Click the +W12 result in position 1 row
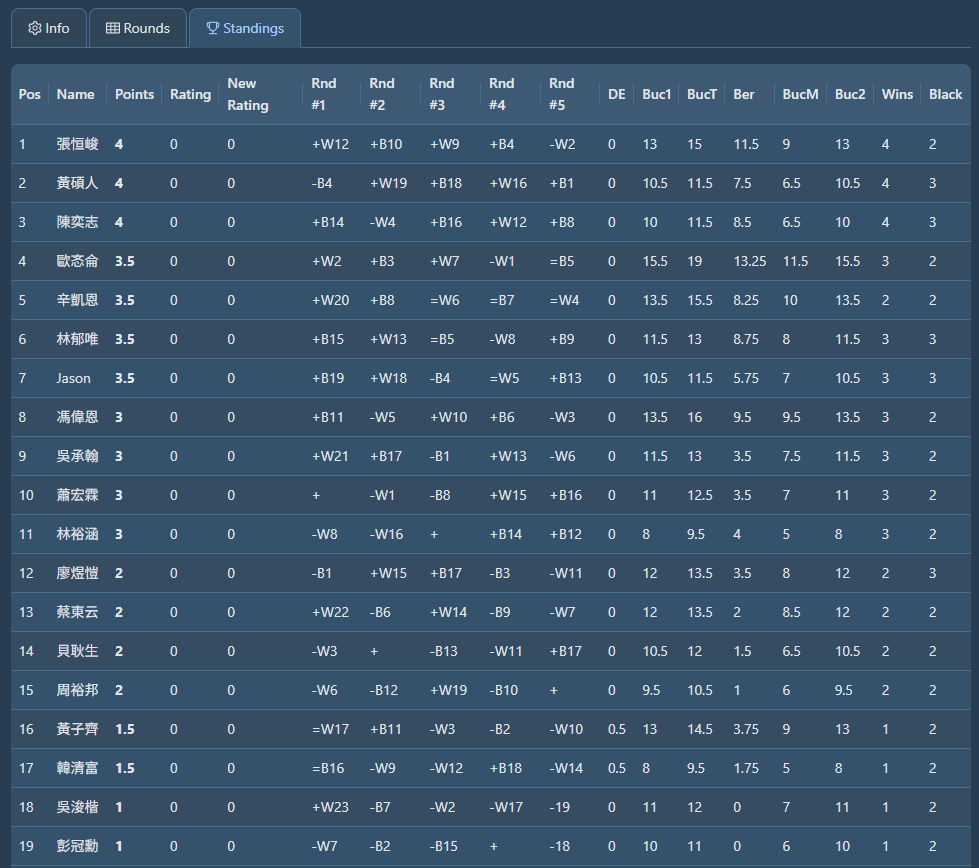Screen dimensions: 979x868 click(x=330, y=144)
